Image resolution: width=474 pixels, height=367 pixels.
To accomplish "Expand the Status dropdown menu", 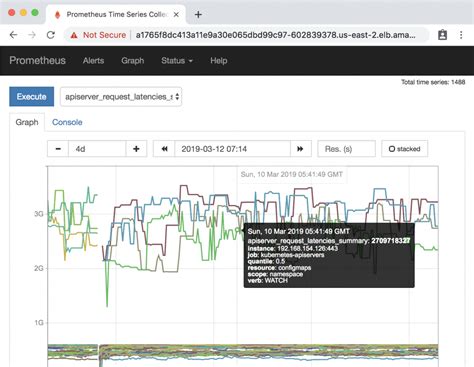I will coord(177,61).
